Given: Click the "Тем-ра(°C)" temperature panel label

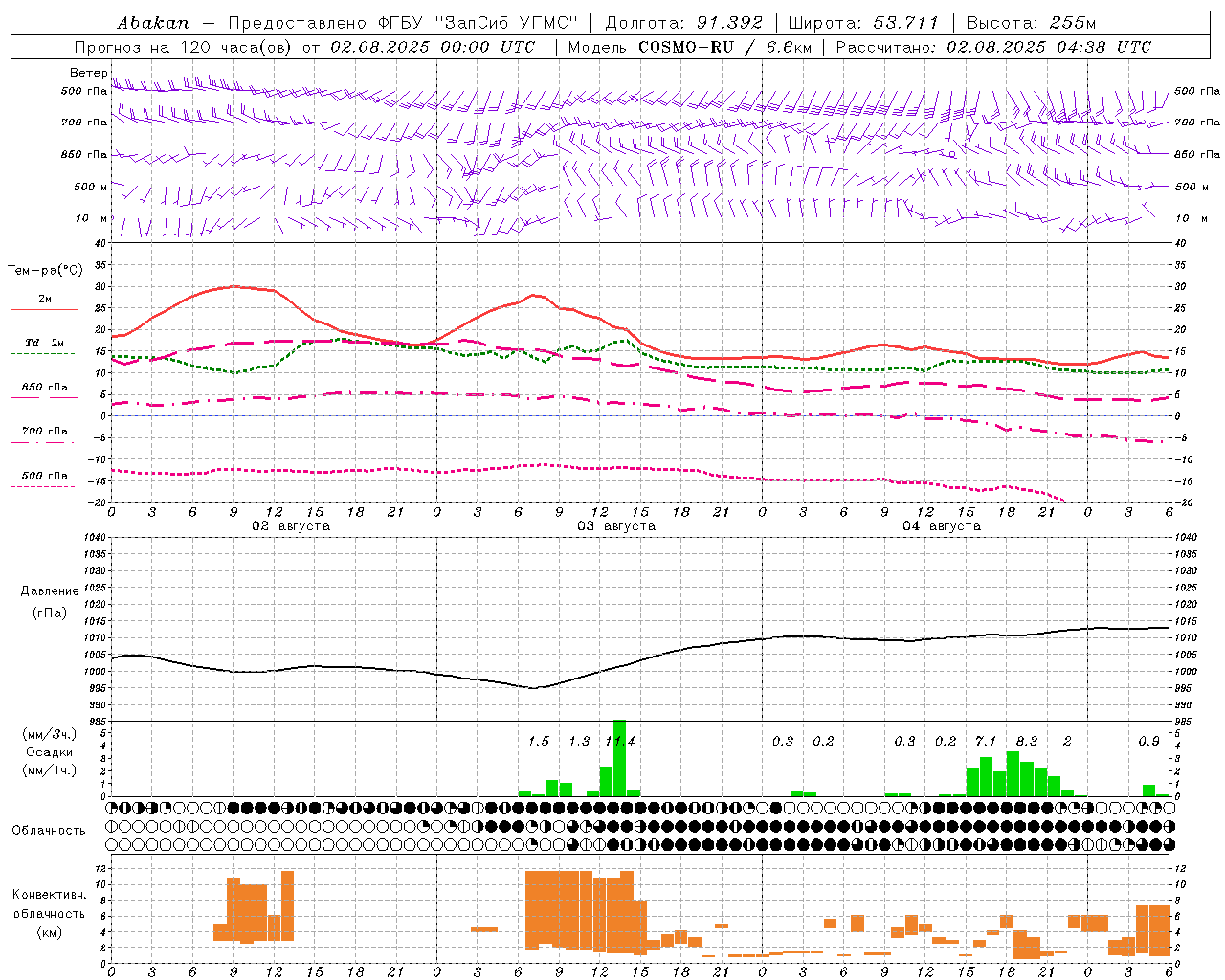Looking at the screenshot, I should (44, 271).
